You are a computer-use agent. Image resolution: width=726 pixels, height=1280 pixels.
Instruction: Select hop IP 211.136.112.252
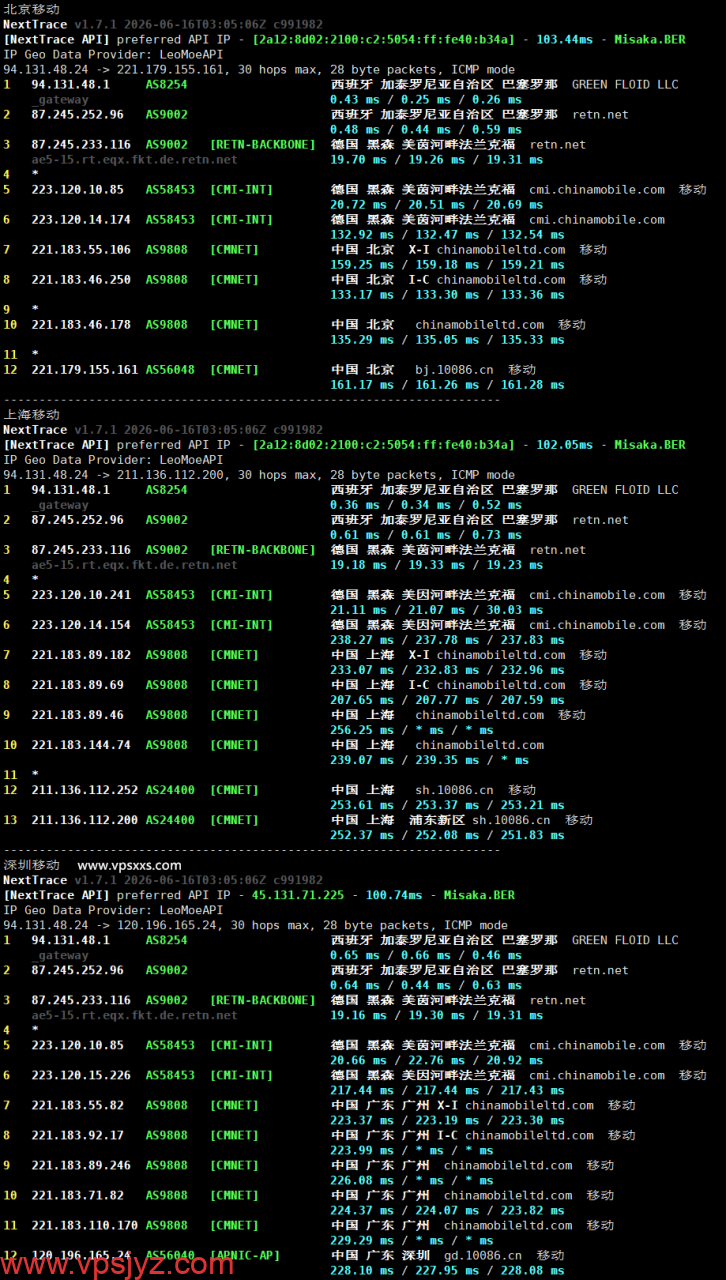84,789
